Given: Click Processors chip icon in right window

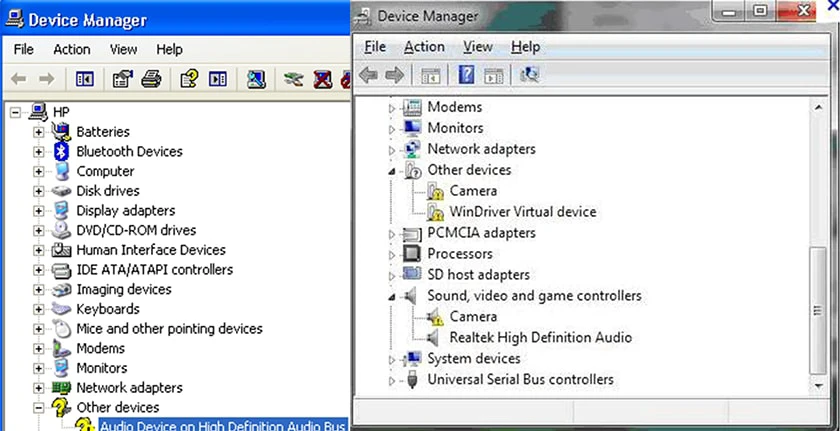Looking at the screenshot, I should 411,254.
